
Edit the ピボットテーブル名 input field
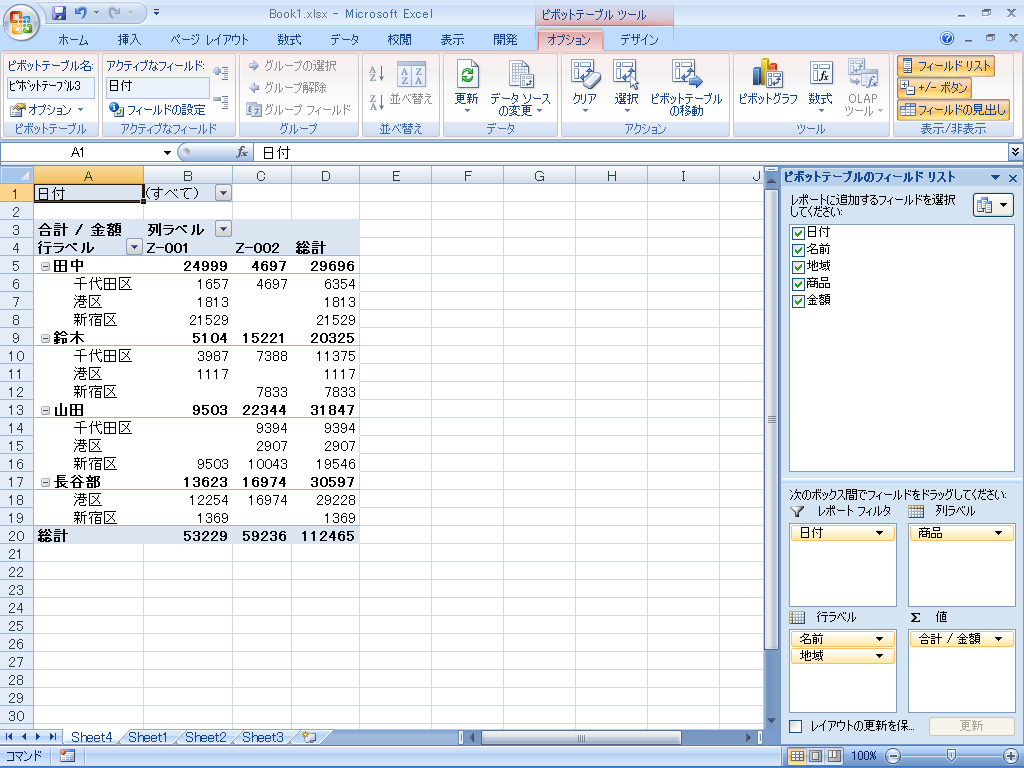click(51, 86)
